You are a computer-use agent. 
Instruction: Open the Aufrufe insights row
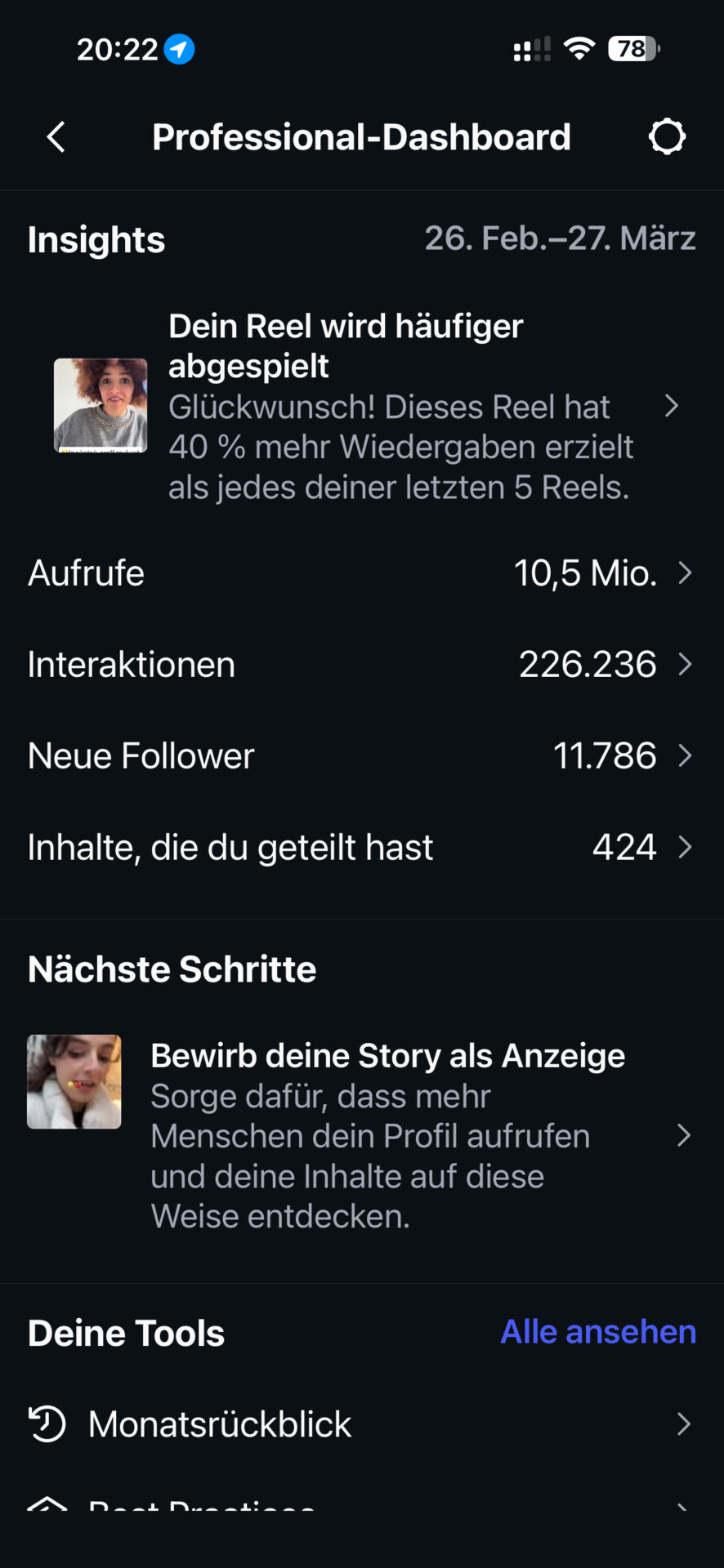[86, 573]
